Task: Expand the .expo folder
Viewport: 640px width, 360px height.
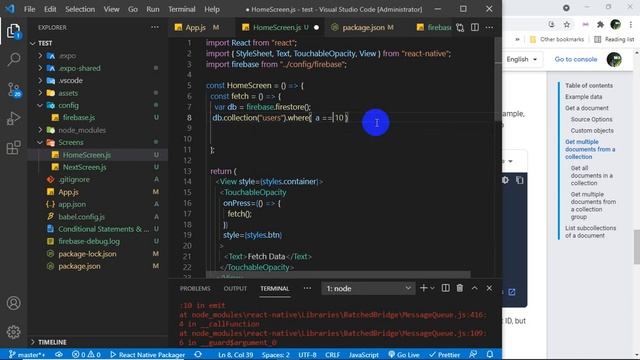Action: pyautogui.click(x=40, y=56)
